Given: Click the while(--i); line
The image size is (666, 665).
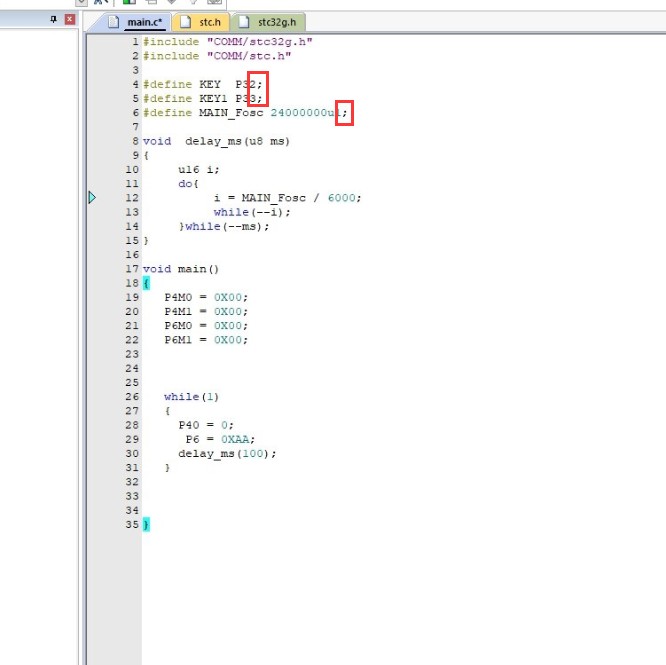Looking at the screenshot, I should click(x=252, y=212).
